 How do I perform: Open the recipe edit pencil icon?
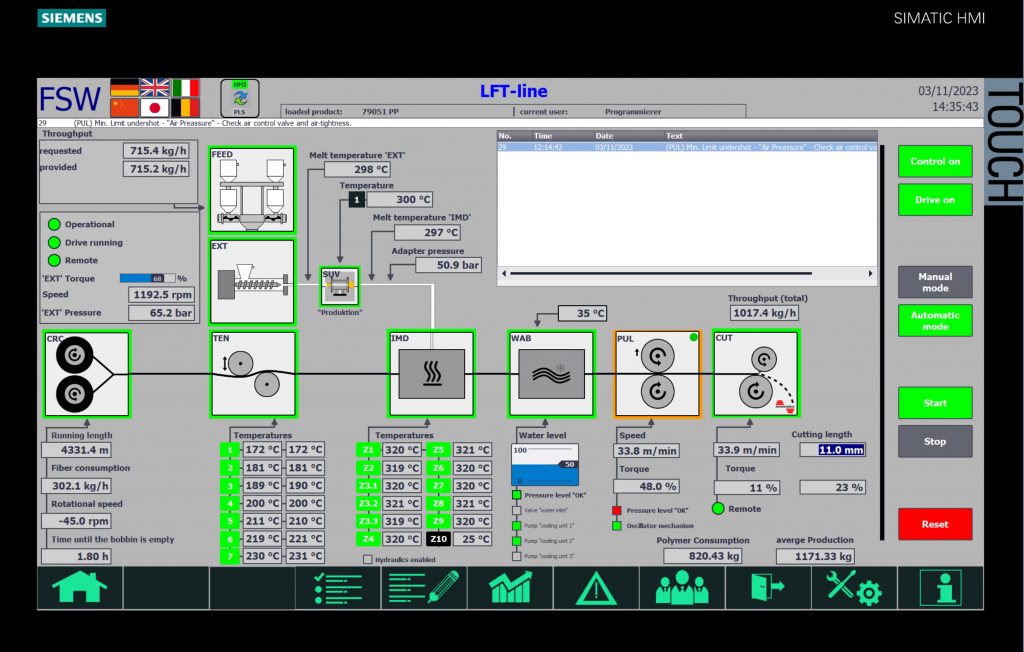click(x=424, y=588)
